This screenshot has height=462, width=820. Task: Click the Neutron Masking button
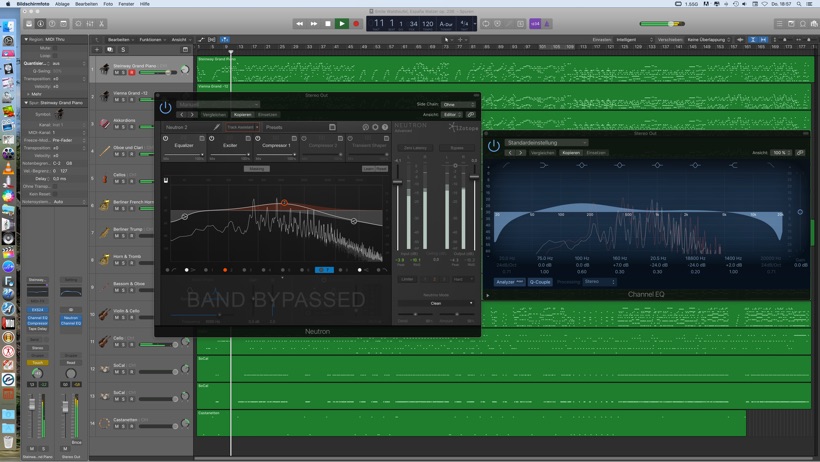click(x=256, y=168)
